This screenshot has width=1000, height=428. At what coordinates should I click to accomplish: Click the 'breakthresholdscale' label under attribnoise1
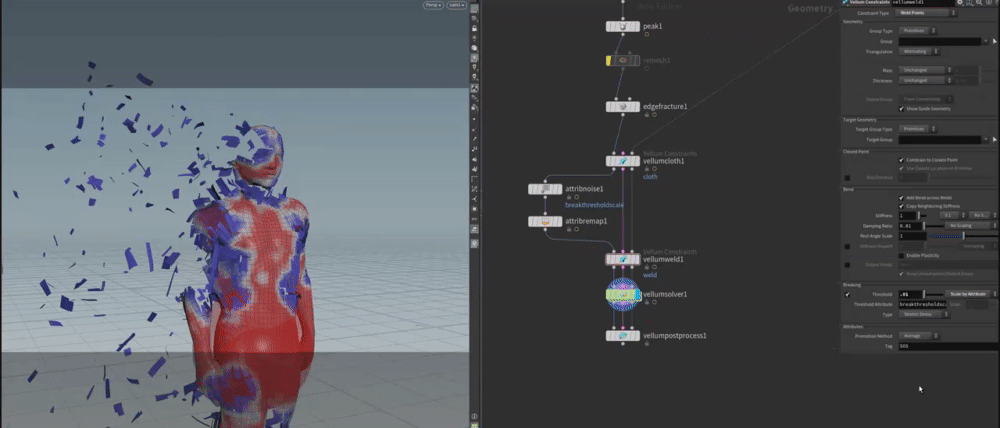pos(594,205)
